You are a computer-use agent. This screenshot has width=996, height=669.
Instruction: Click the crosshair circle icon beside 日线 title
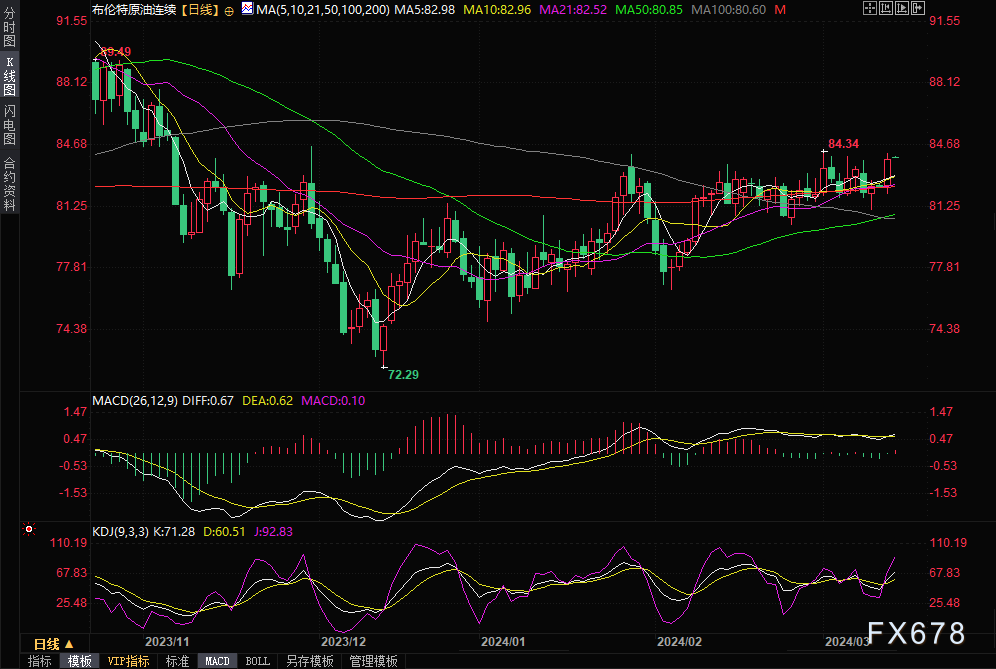click(230, 9)
